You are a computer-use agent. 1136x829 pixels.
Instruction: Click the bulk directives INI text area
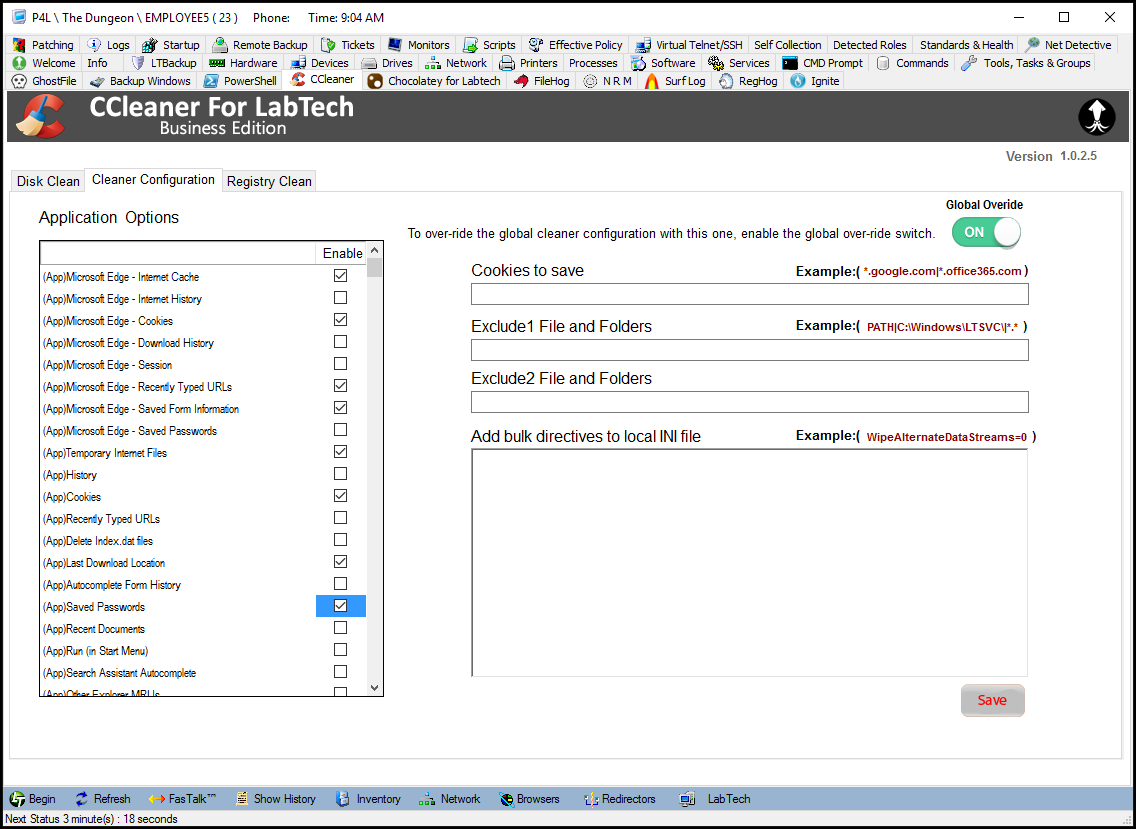(749, 562)
